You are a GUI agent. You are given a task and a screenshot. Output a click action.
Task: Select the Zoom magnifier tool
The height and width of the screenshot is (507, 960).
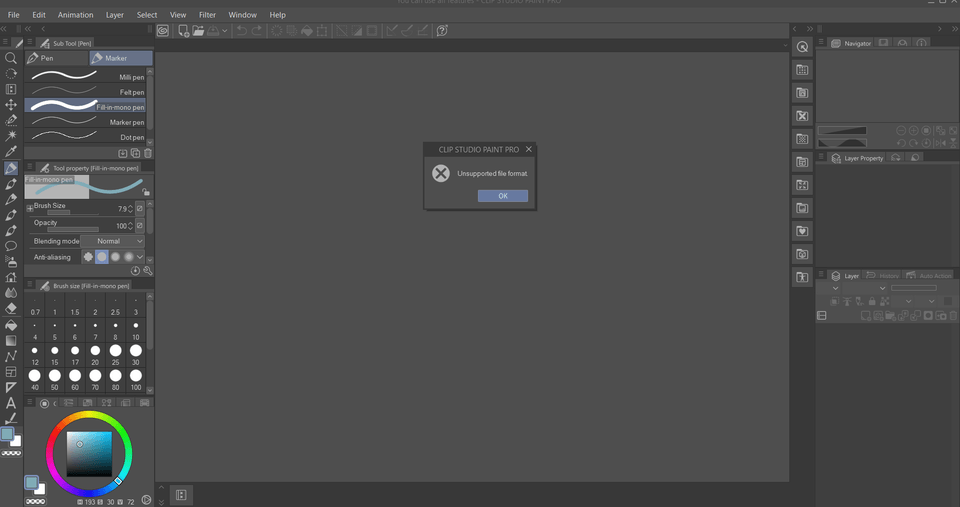pos(10,58)
